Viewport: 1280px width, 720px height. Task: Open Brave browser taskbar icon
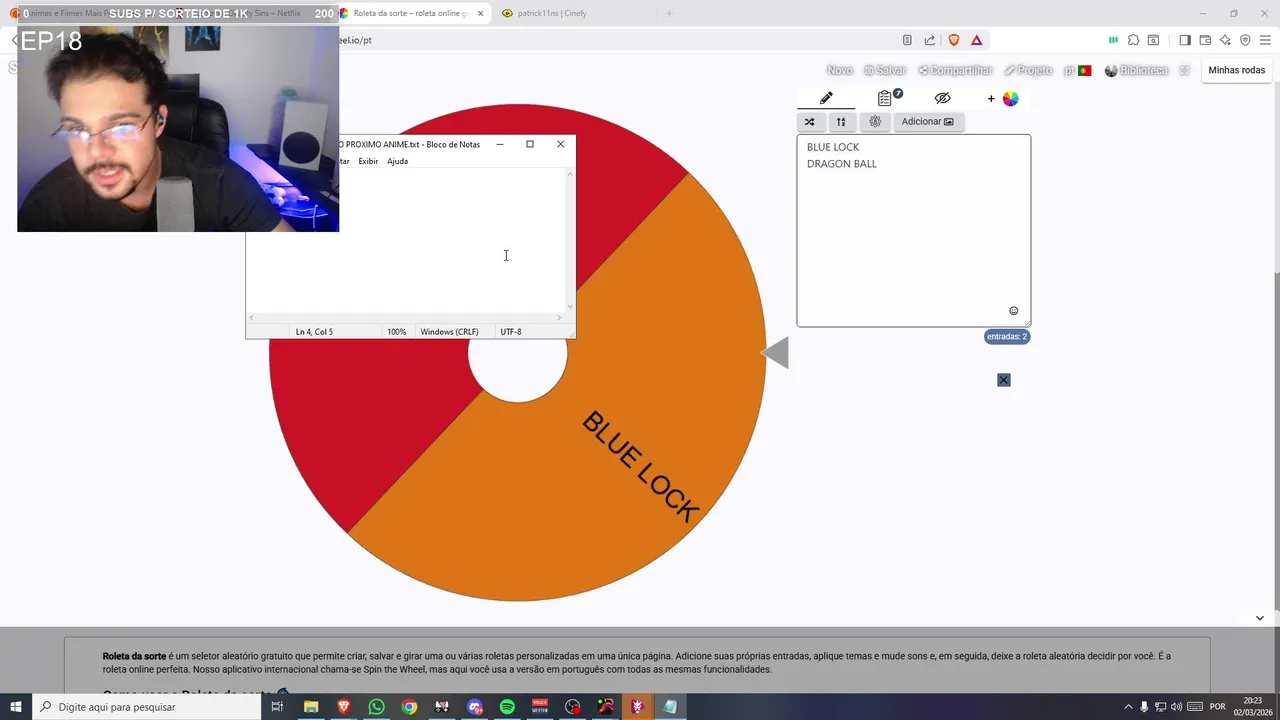point(344,707)
